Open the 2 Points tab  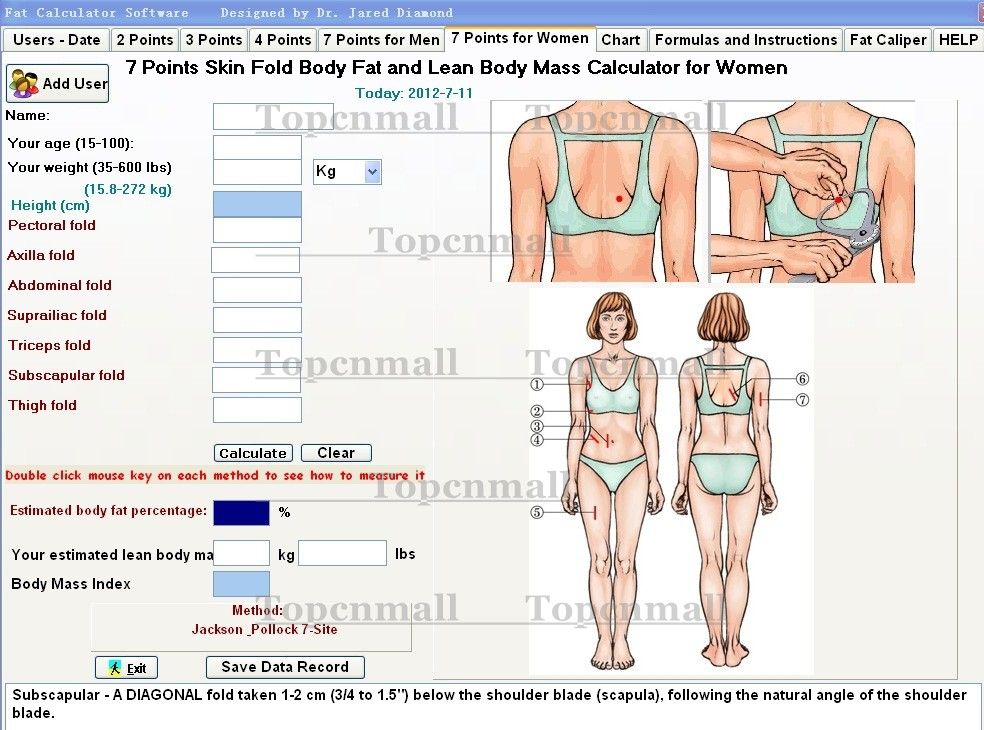click(x=145, y=40)
